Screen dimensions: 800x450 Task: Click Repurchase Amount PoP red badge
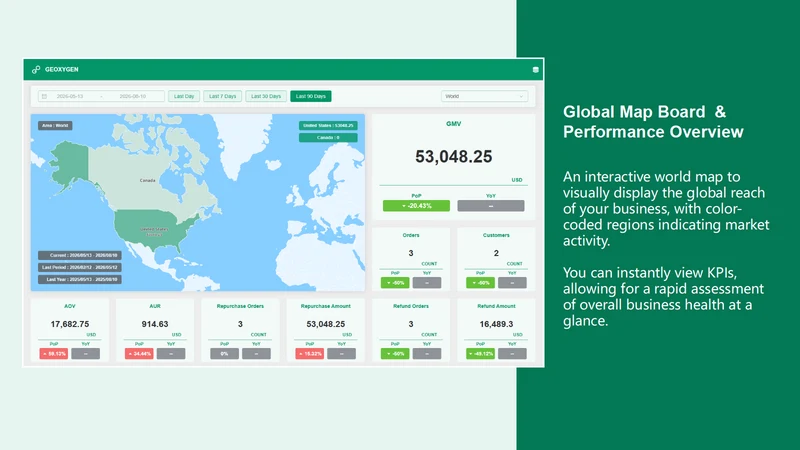(x=310, y=354)
